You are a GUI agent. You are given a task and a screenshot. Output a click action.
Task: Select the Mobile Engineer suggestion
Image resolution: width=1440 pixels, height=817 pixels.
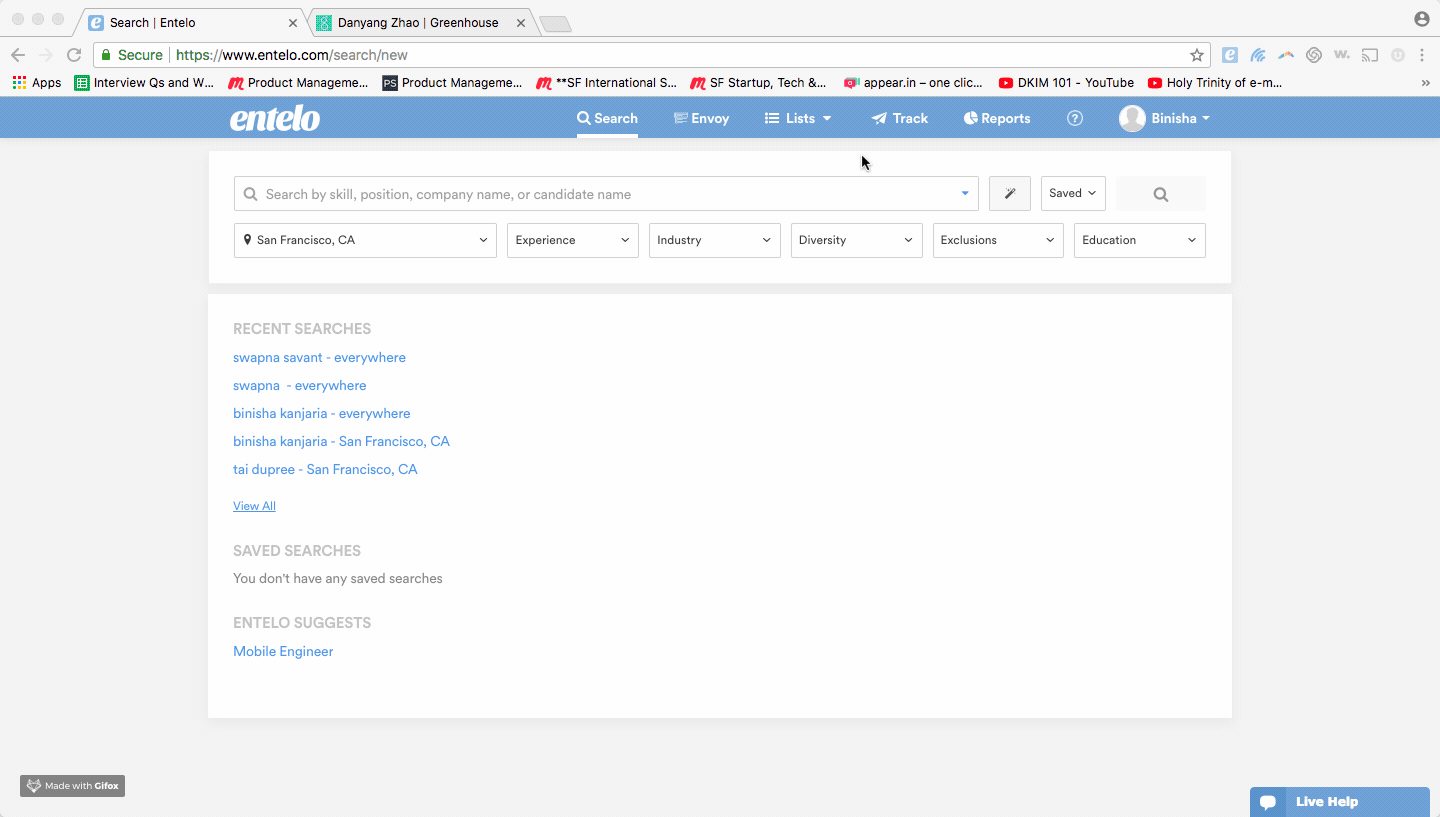point(283,651)
